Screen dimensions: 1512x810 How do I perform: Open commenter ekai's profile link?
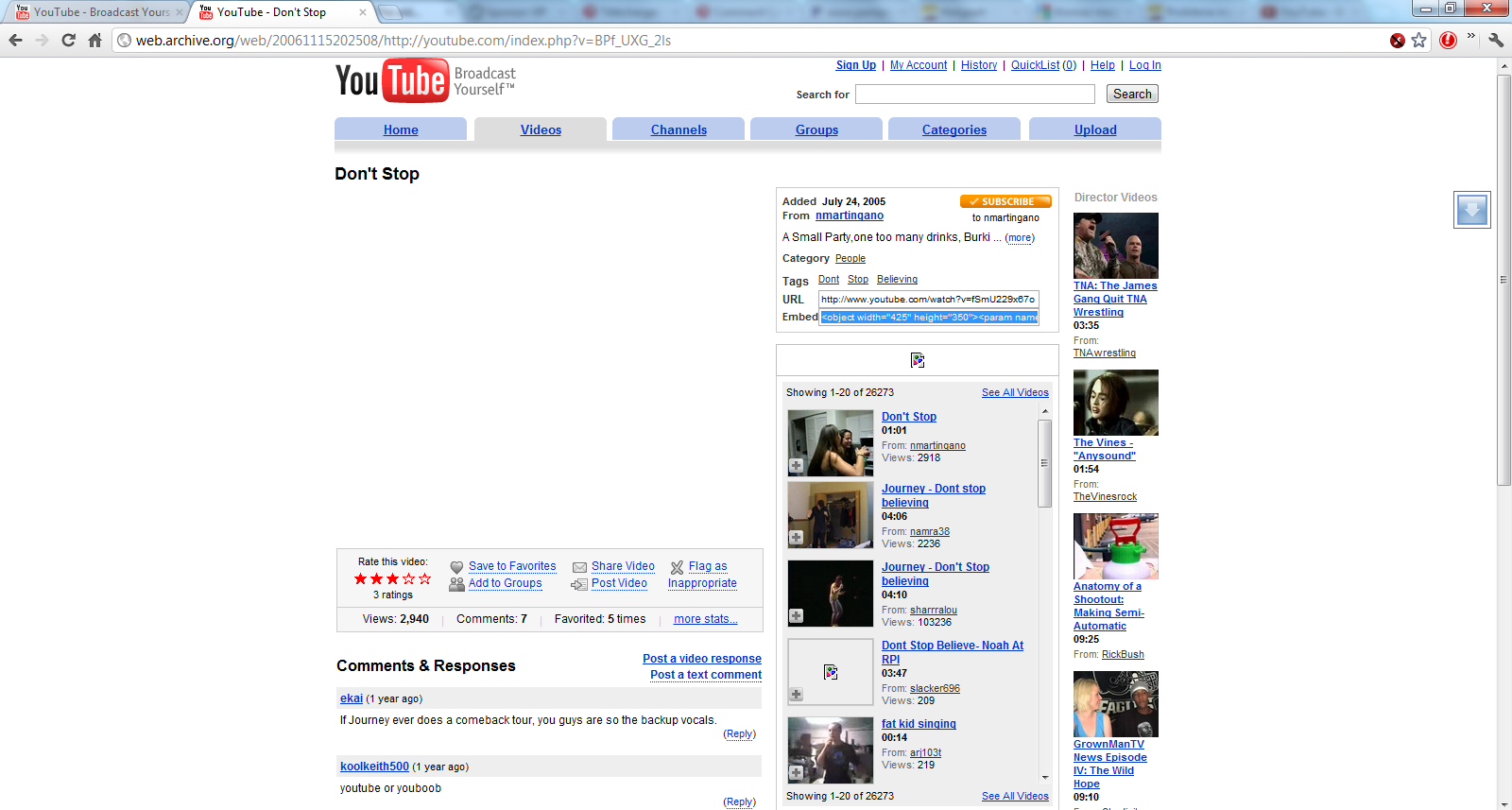(352, 698)
